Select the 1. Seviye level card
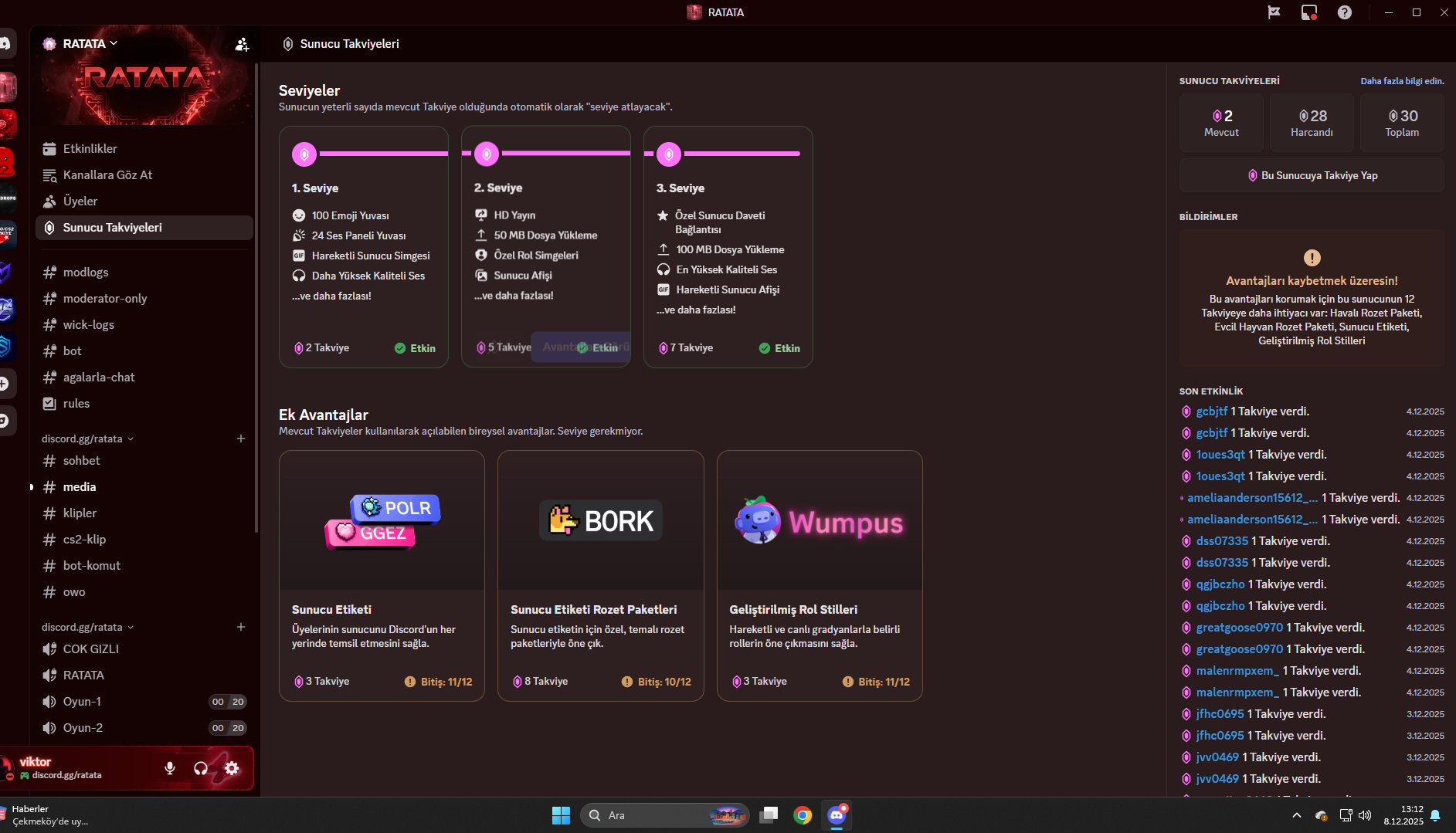 point(364,247)
